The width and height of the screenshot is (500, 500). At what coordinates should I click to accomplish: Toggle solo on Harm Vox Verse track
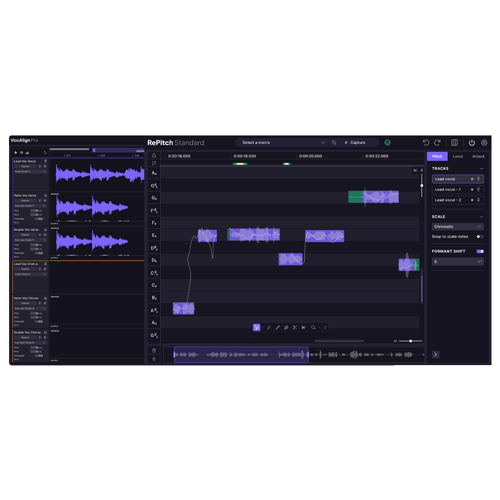(40, 201)
